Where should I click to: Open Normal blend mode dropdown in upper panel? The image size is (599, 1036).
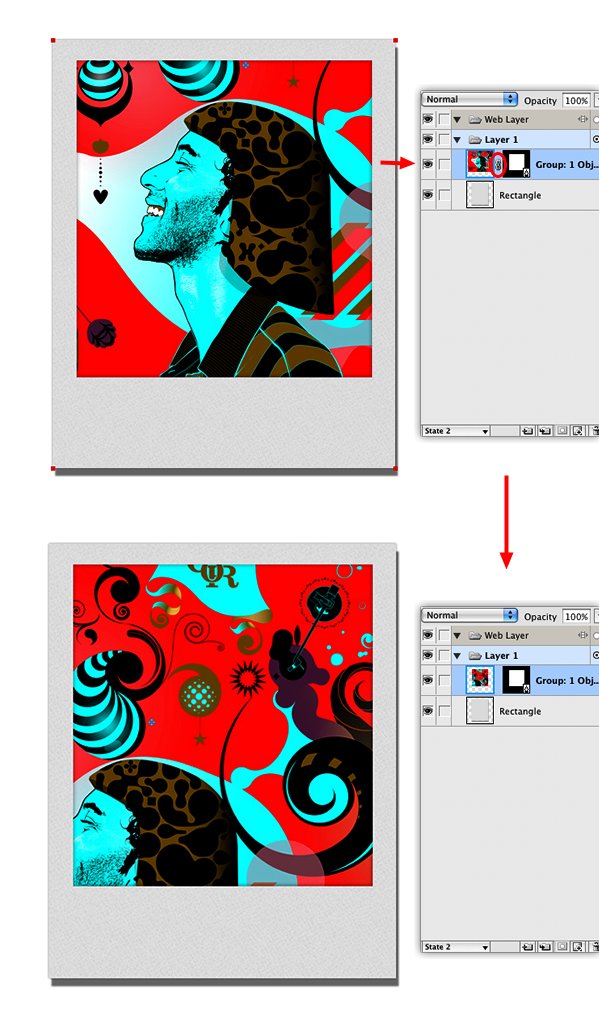(470, 99)
